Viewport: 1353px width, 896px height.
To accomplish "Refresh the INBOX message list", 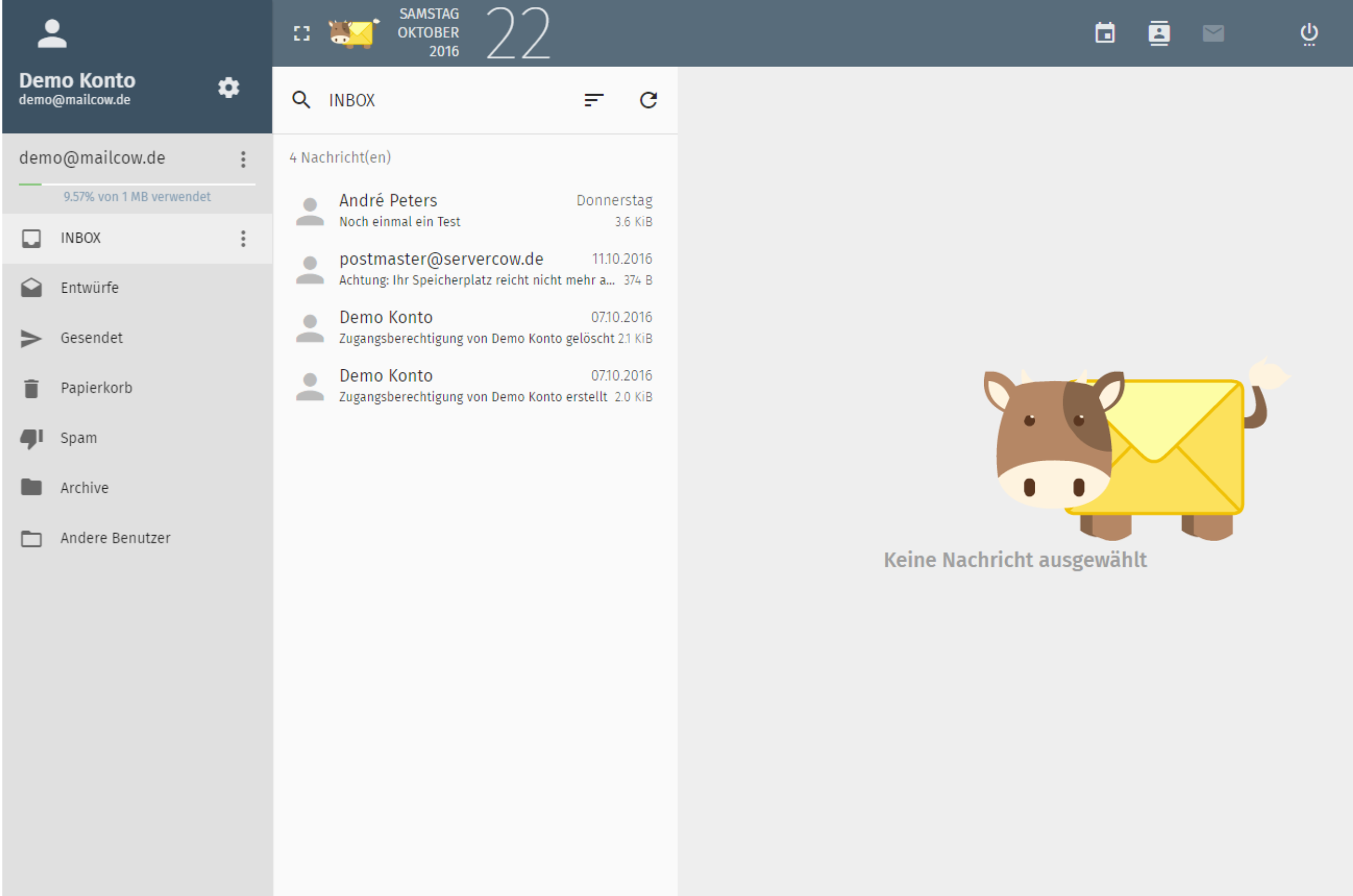I will [648, 100].
